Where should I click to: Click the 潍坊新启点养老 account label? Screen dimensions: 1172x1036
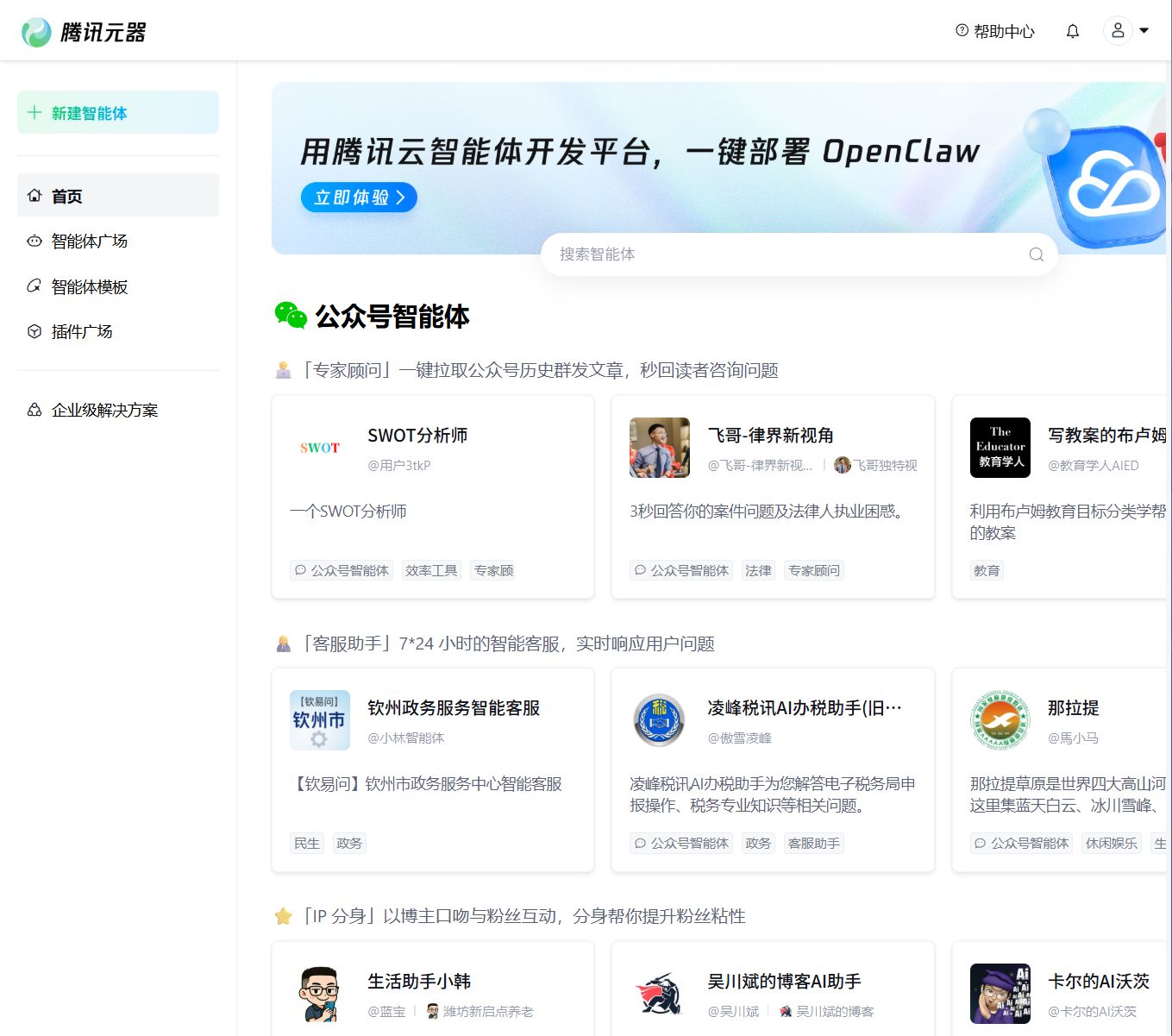click(x=488, y=1011)
